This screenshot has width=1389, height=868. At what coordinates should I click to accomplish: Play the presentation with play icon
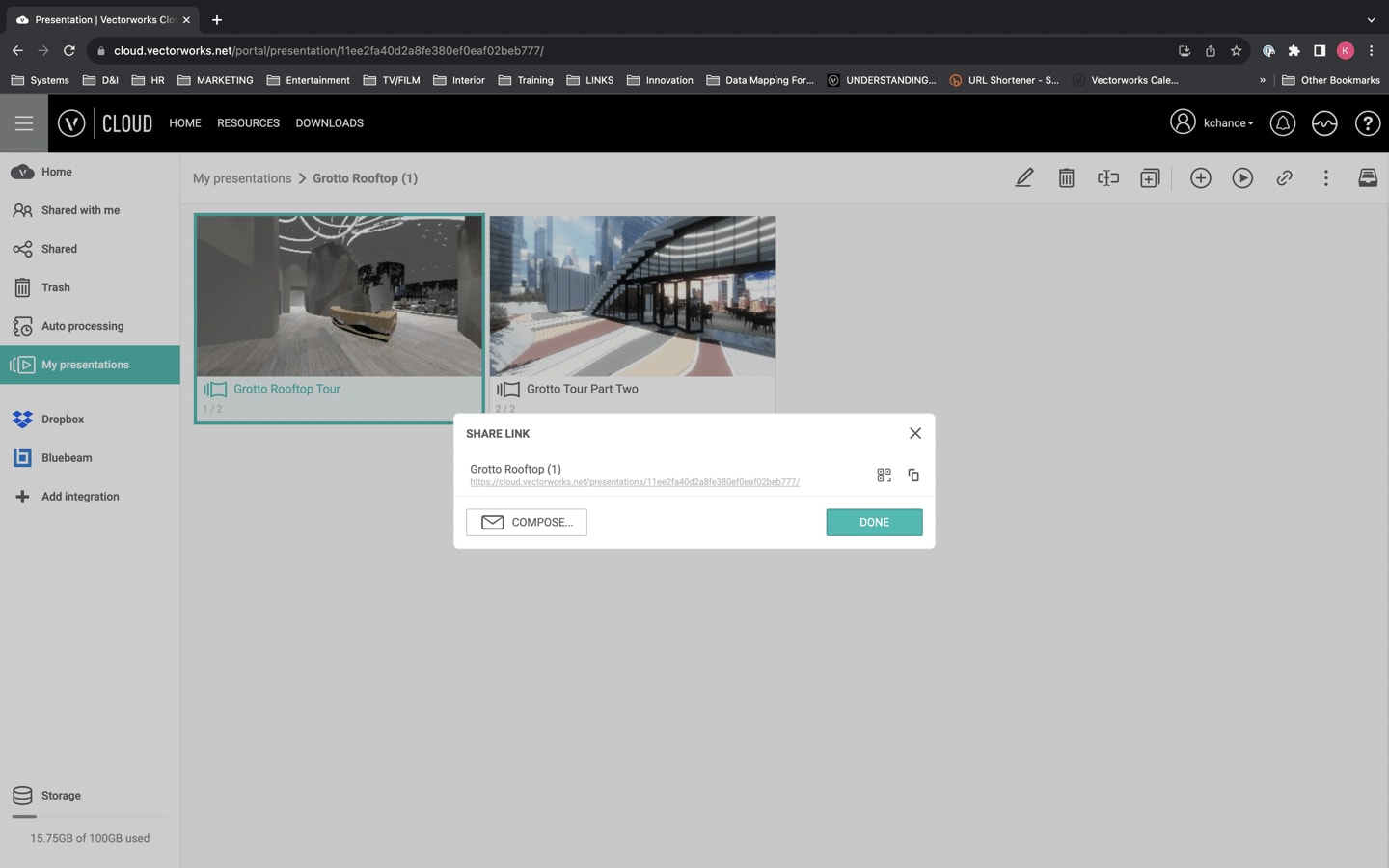pyautogui.click(x=1242, y=178)
